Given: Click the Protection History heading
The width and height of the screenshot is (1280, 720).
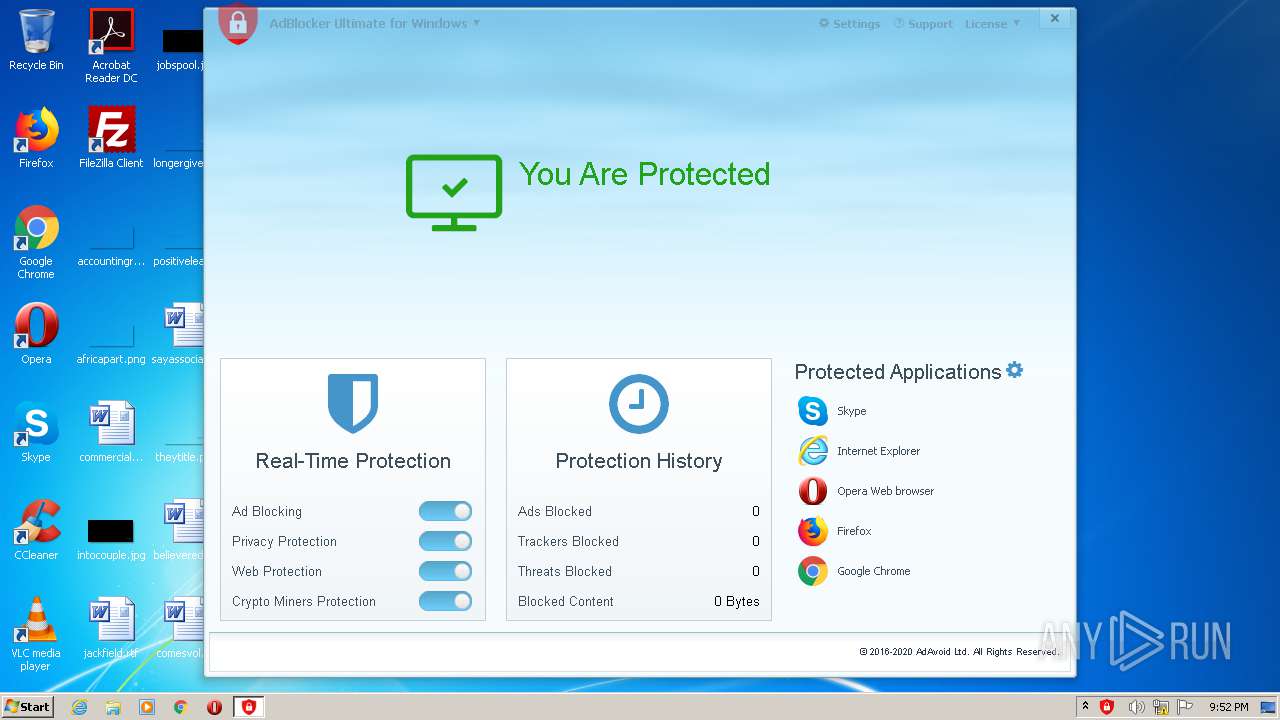Looking at the screenshot, I should click(639, 461).
